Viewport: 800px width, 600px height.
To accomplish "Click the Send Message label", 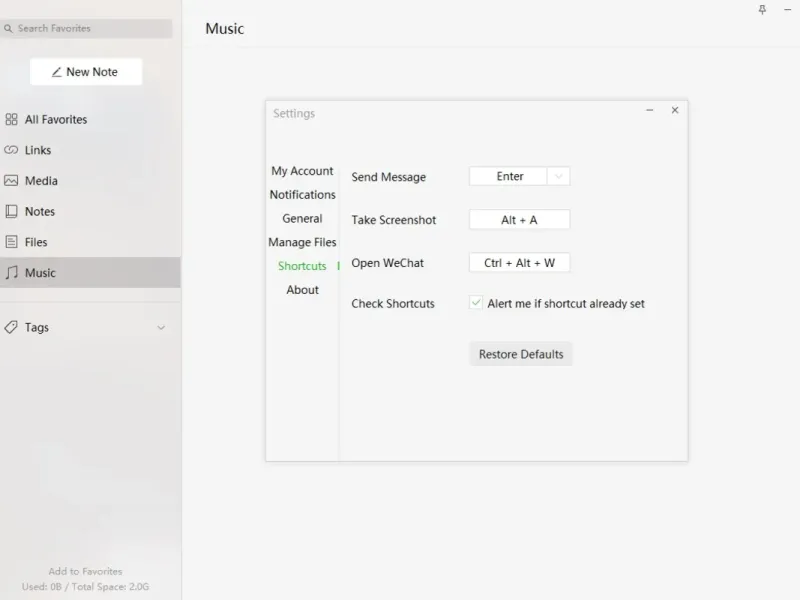I will [x=388, y=177].
